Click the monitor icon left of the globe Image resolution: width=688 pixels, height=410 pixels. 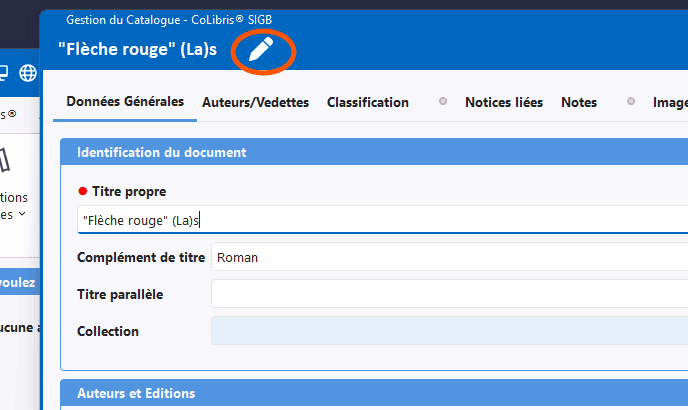click(4, 72)
